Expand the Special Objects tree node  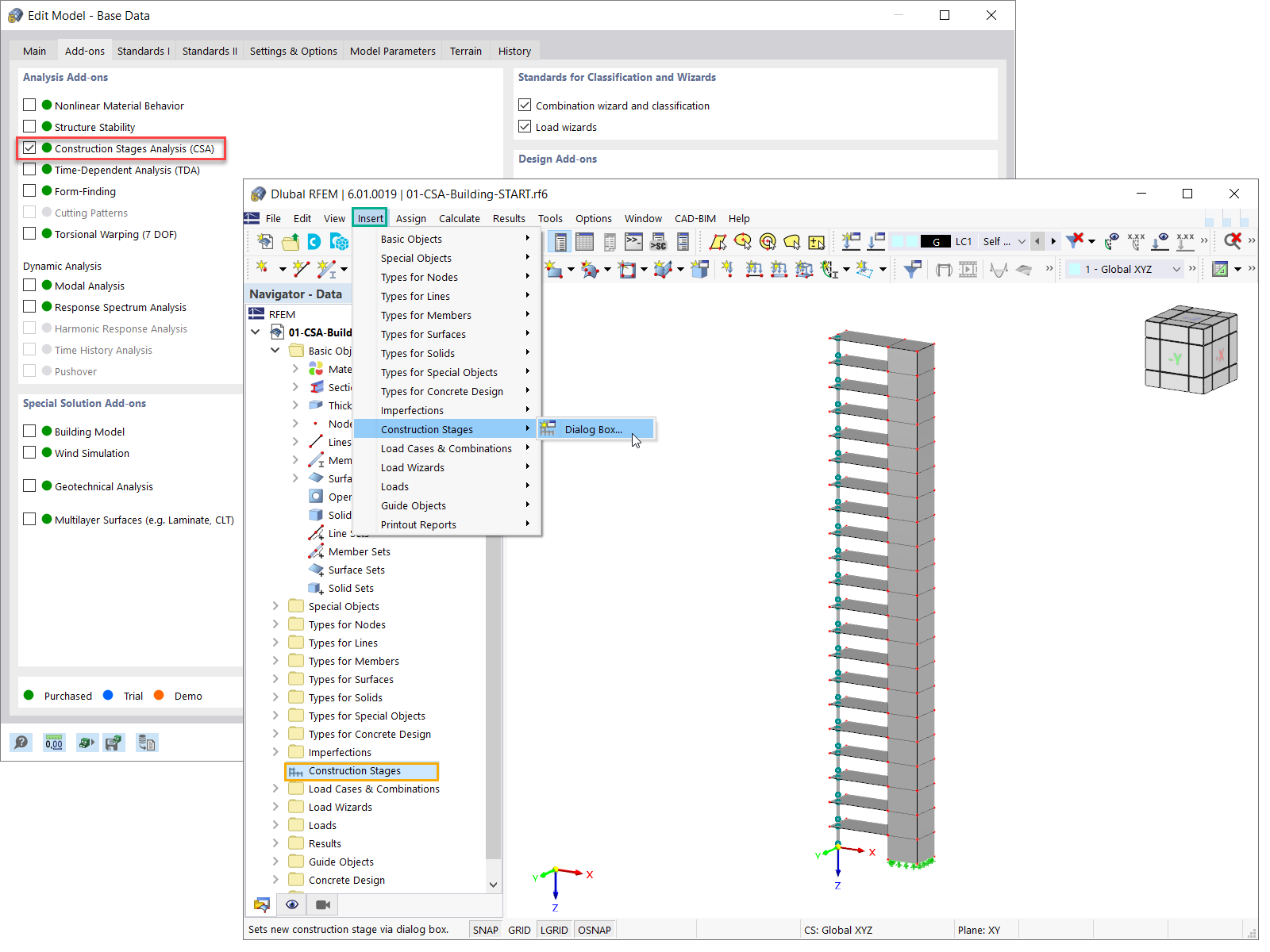[275, 606]
